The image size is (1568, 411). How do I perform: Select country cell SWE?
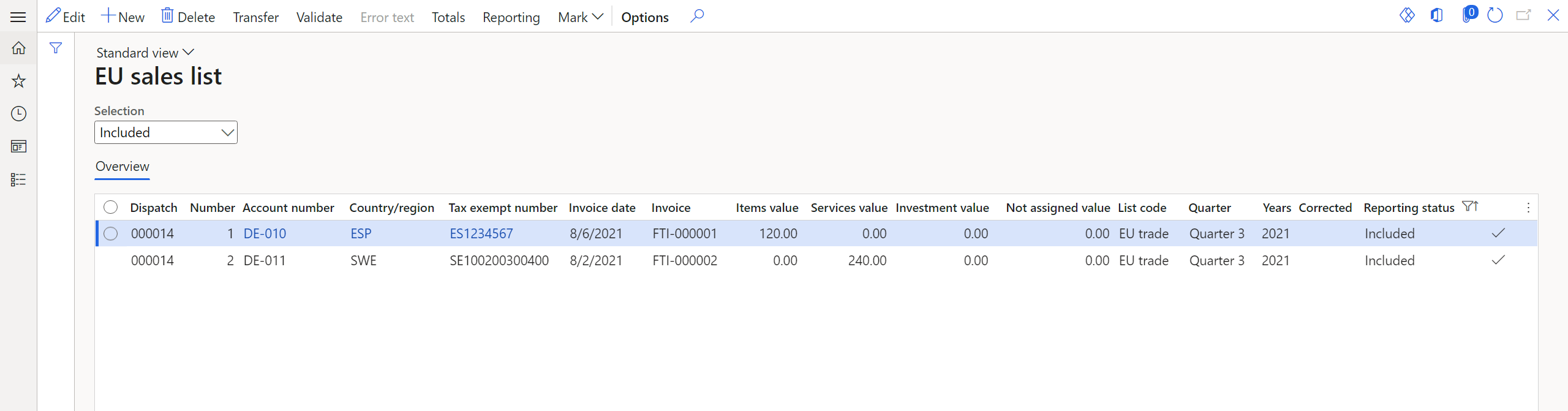(x=363, y=260)
